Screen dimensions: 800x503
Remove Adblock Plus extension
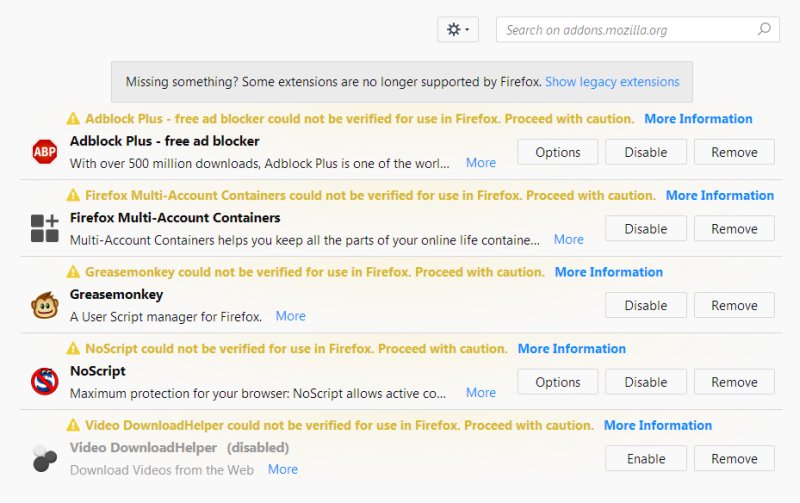pos(734,152)
